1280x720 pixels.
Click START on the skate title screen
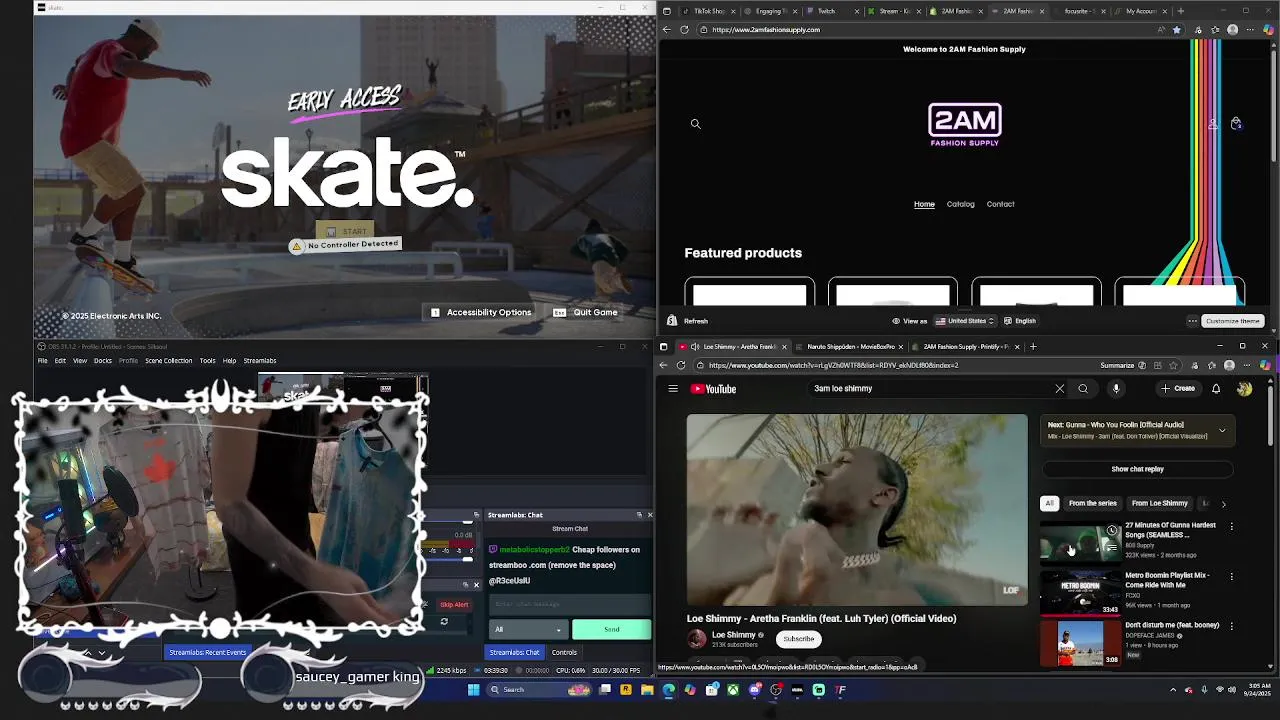346,232
